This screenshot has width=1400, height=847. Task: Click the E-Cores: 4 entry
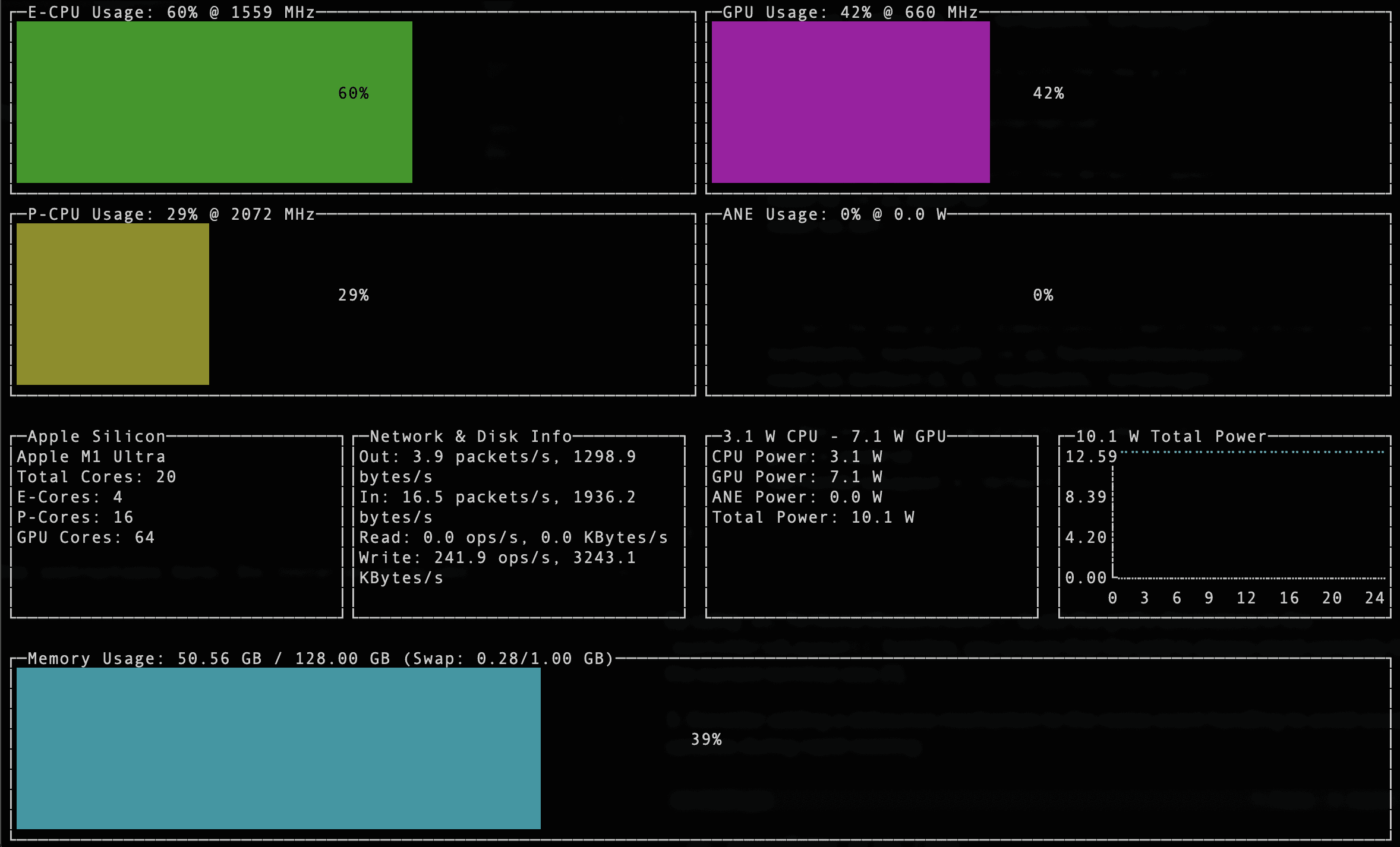point(69,497)
